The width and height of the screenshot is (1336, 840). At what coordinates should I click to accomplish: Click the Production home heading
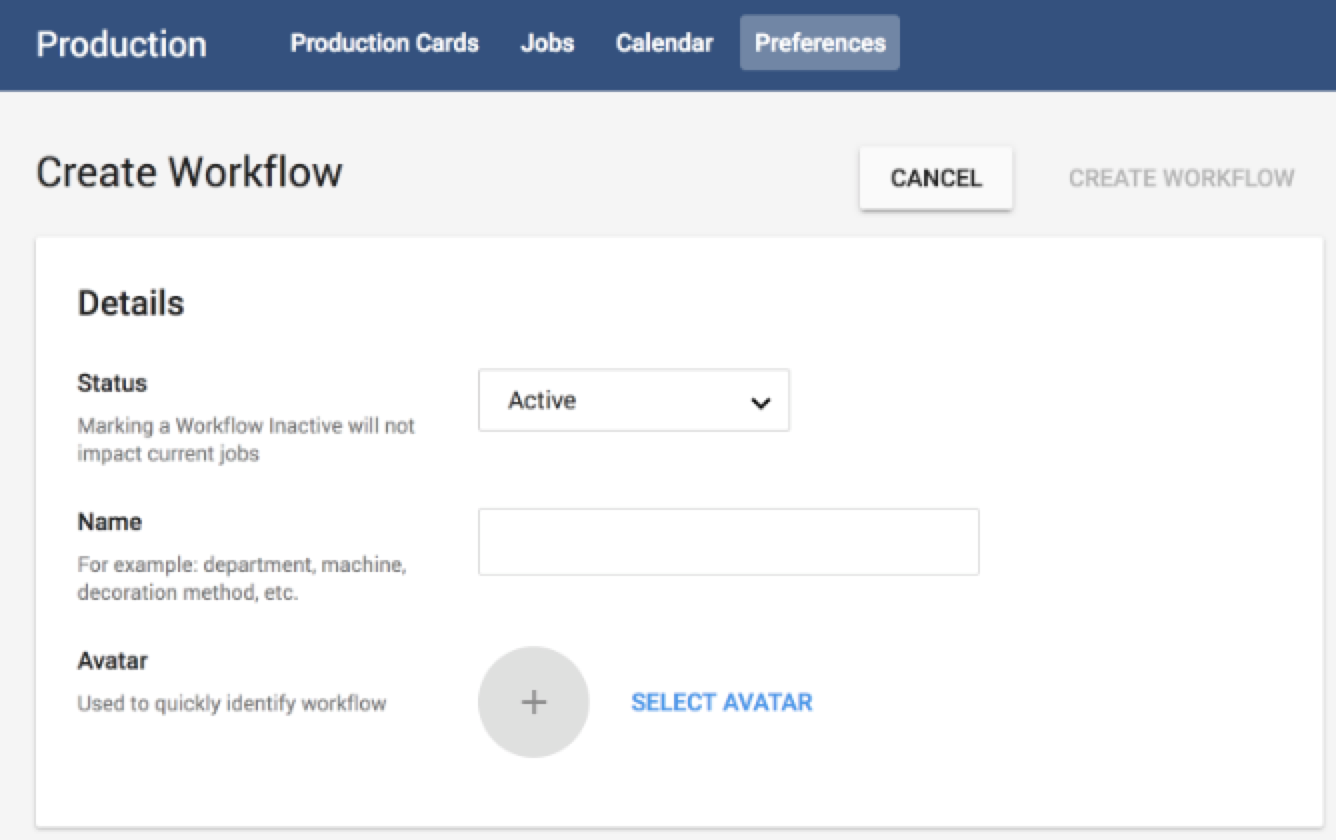pyautogui.click(x=121, y=44)
